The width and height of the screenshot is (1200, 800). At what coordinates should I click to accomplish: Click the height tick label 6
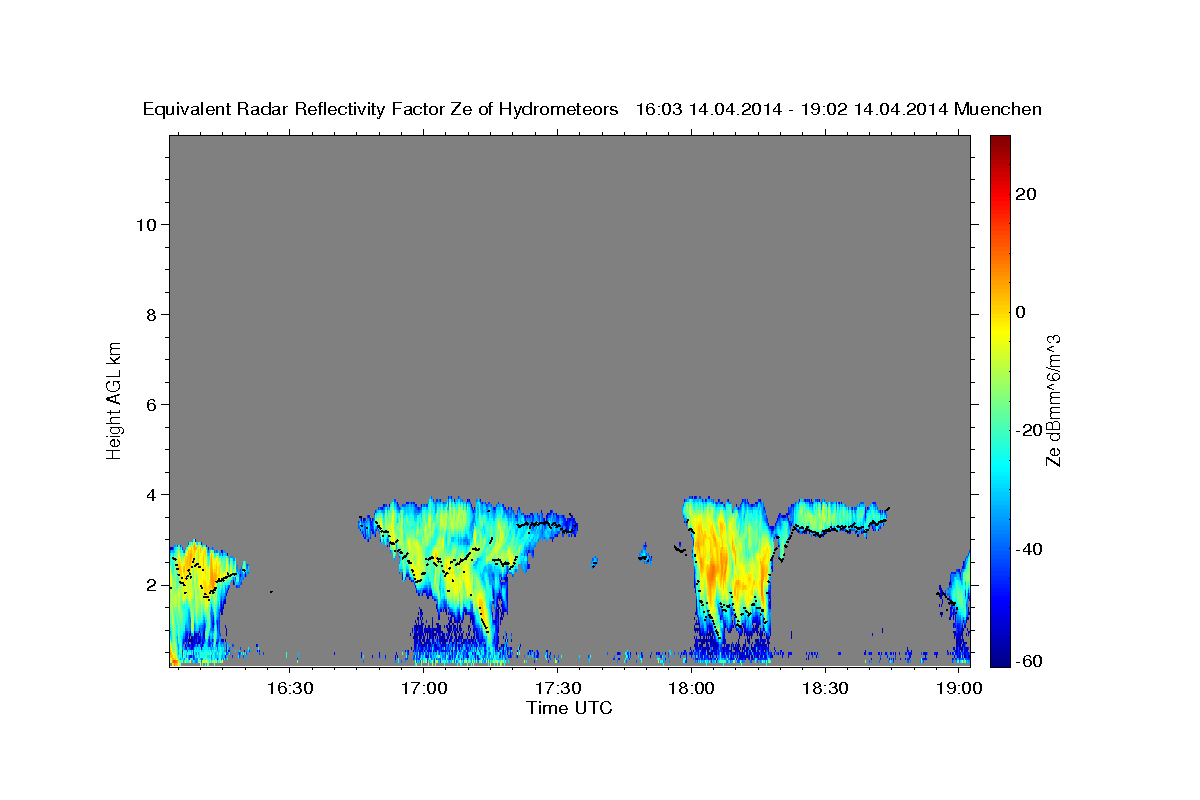pyautogui.click(x=151, y=404)
